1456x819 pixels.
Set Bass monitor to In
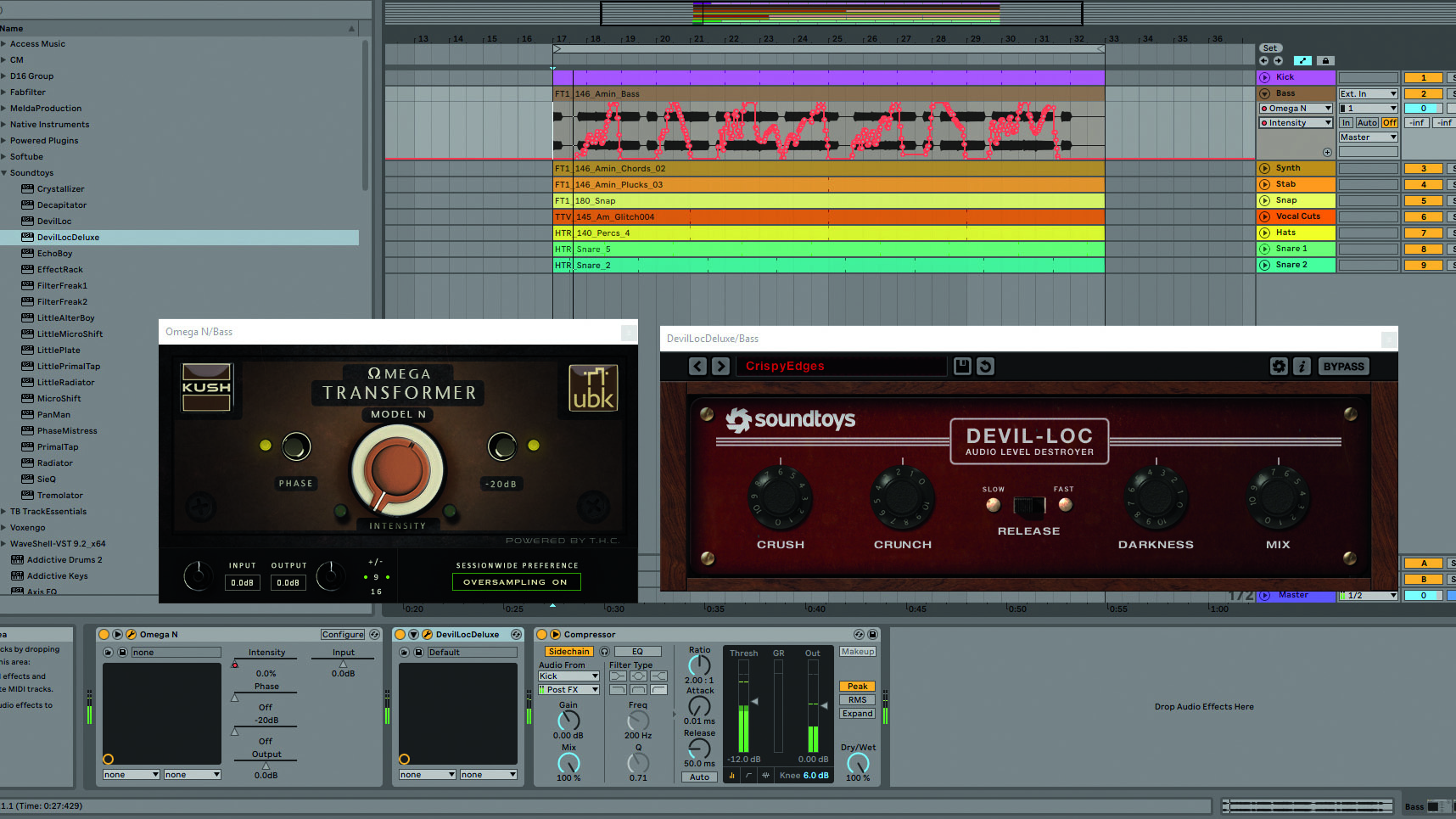[x=1347, y=123]
